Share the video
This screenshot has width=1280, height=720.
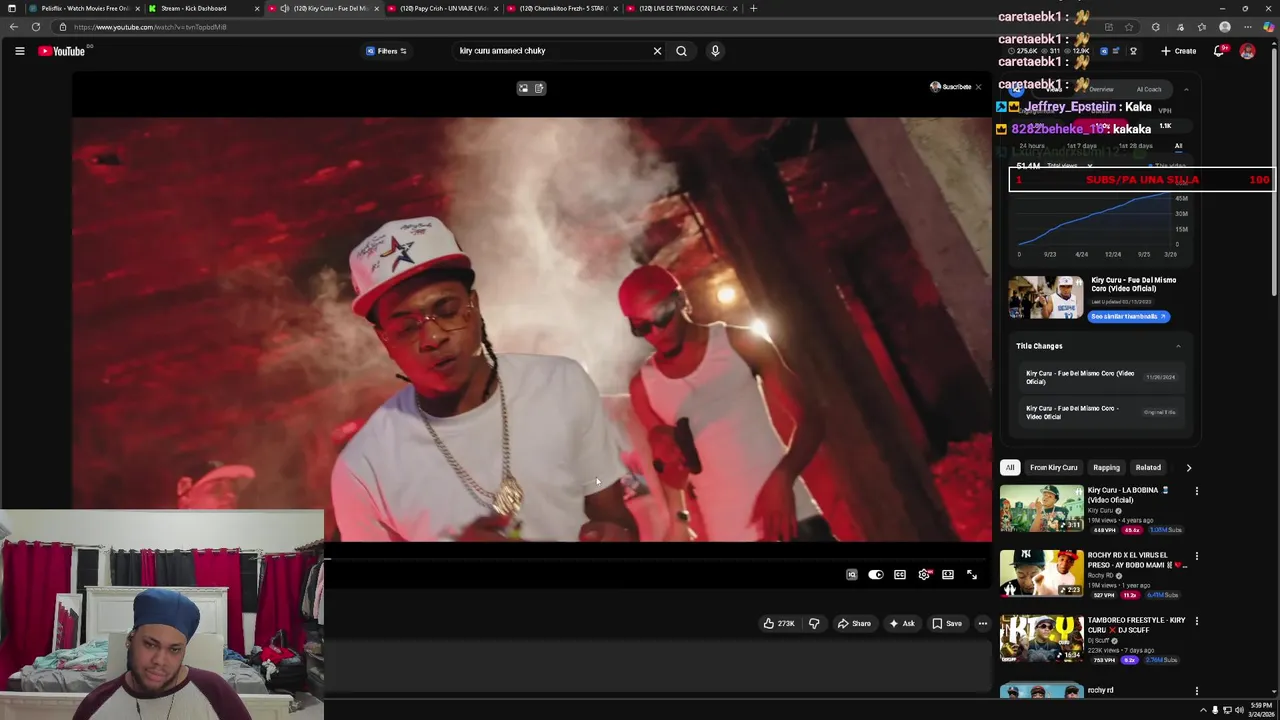[x=854, y=624]
